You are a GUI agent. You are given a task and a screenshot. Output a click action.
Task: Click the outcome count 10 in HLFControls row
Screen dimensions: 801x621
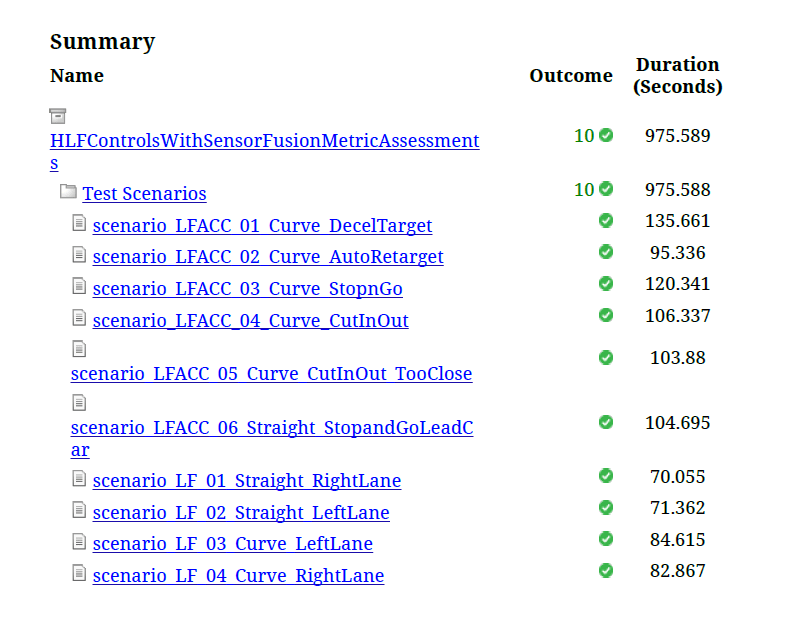tap(584, 136)
